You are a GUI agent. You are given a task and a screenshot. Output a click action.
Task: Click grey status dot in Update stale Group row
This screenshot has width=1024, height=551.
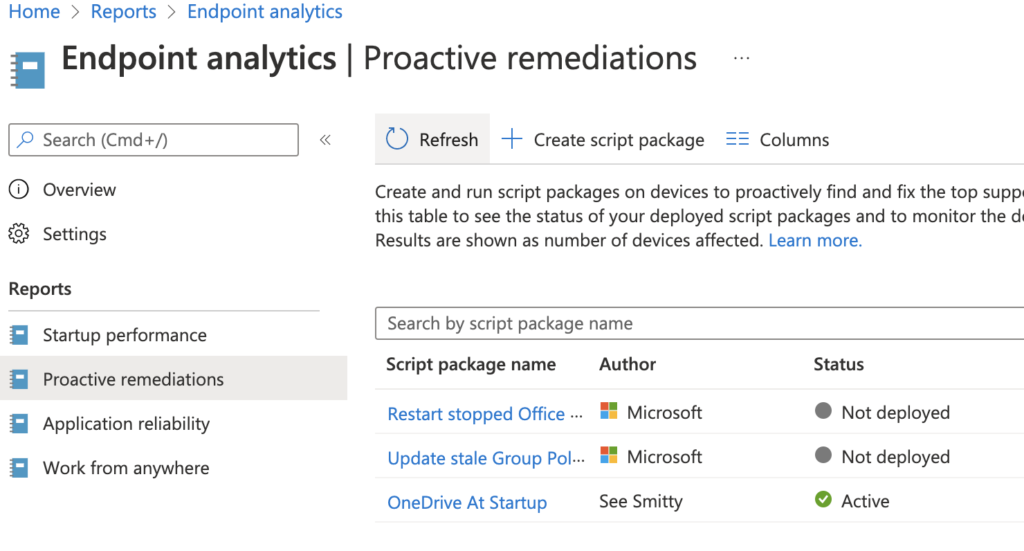pyautogui.click(x=824, y=455)
